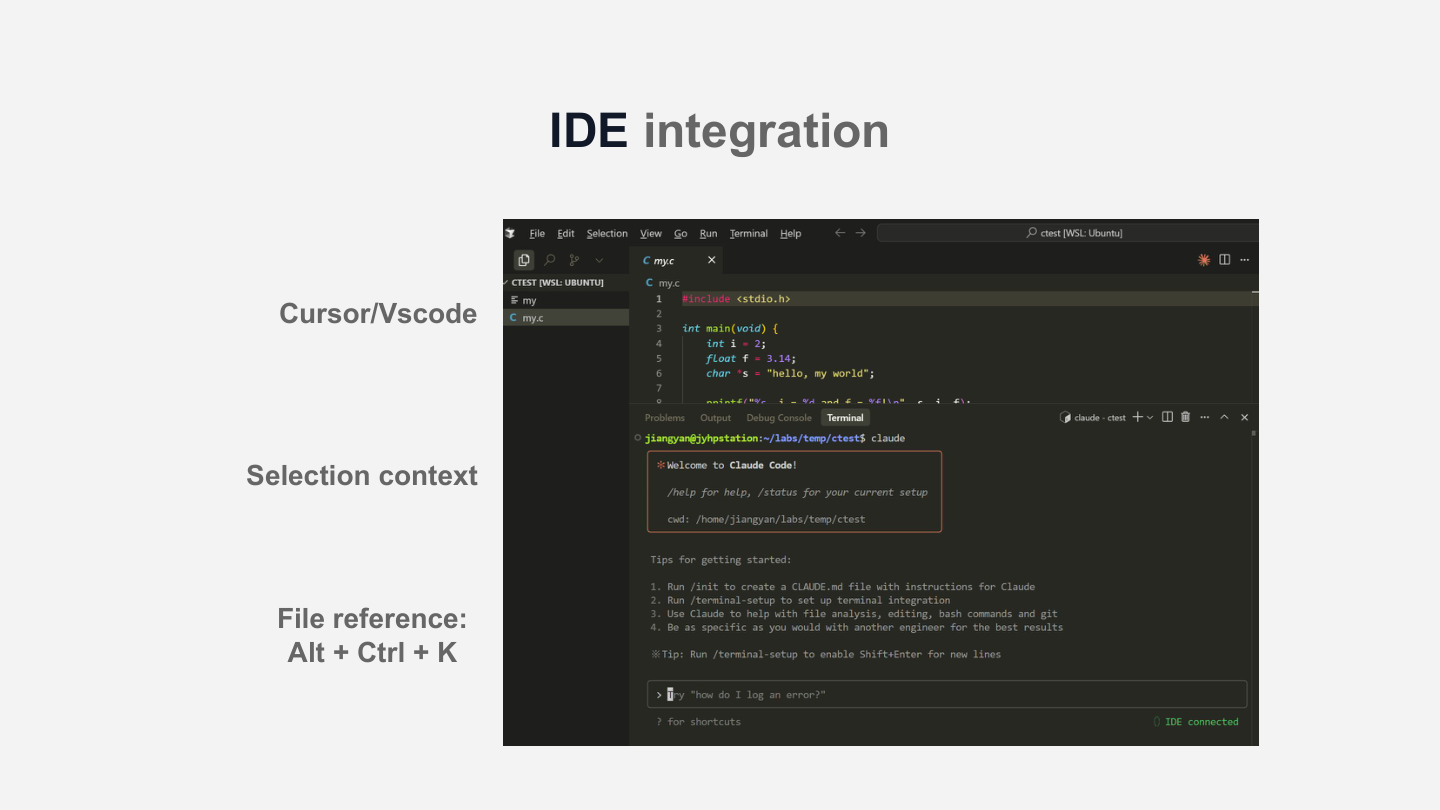Viewport: 1440px width, 810px height.
Task: Click code line 1 '#include <stdio.h>'
Action: [x=736, y=298]
